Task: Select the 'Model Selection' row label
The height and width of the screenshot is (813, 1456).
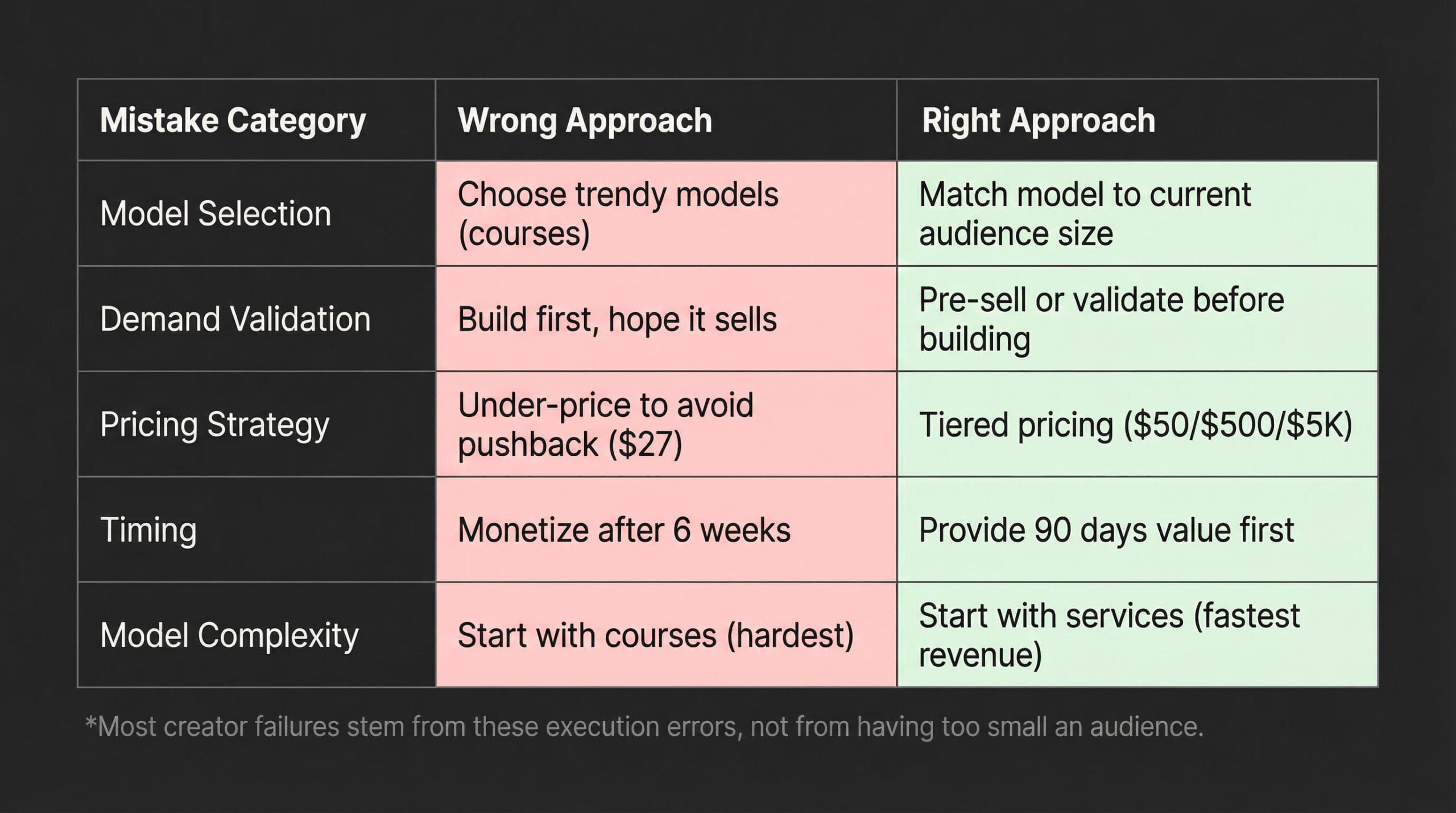Action: 216,214
